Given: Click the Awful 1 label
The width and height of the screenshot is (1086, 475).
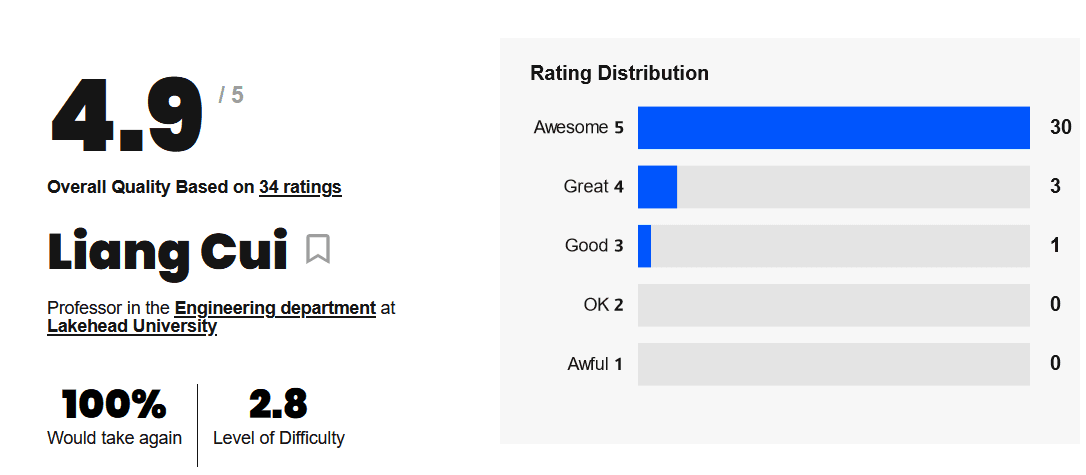Looking at the screenshot, I should [x=595, y=364].
